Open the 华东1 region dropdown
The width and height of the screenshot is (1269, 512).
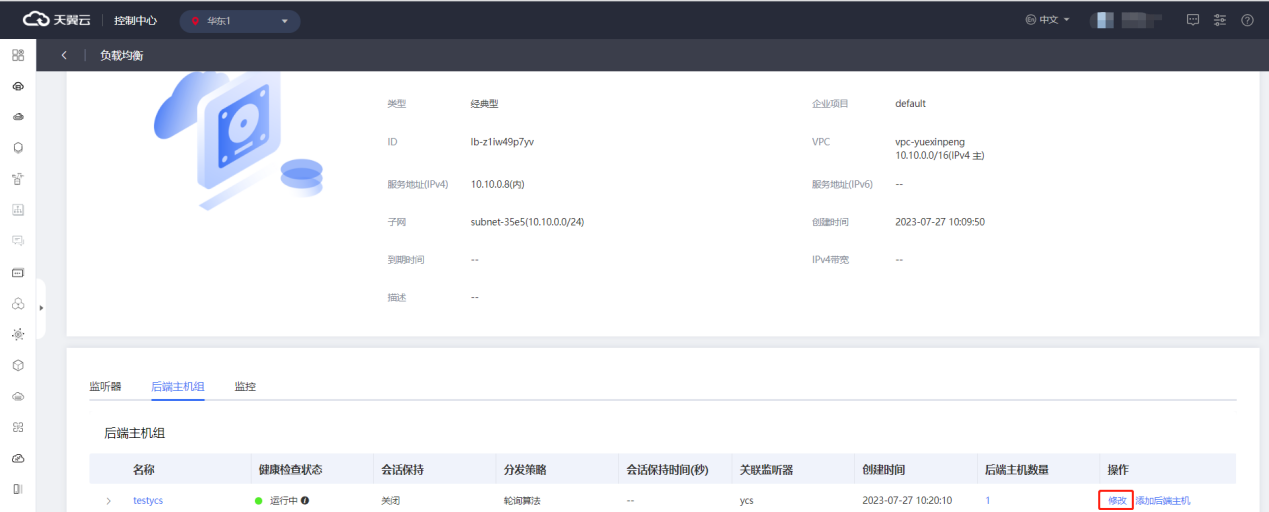click(x=239, y=21)
